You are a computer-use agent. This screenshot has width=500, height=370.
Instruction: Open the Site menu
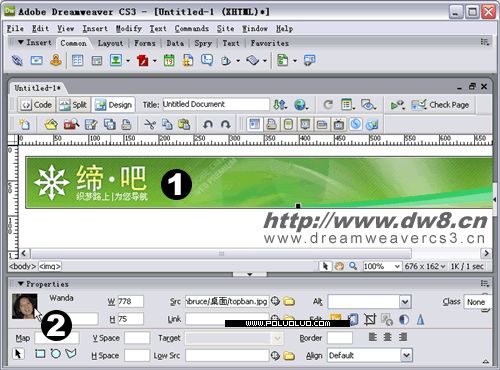click(225, 29)
